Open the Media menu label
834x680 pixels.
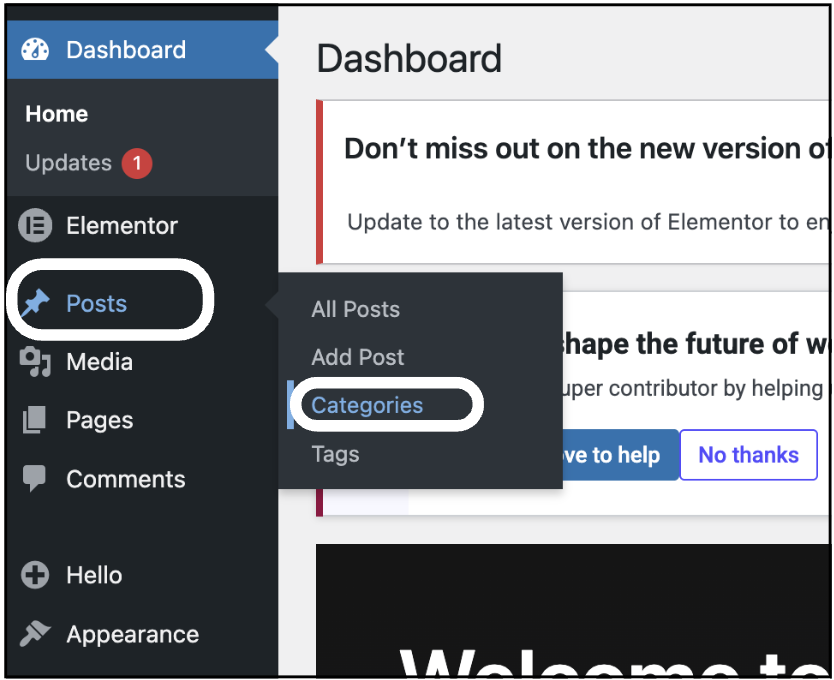click(99, 362)
